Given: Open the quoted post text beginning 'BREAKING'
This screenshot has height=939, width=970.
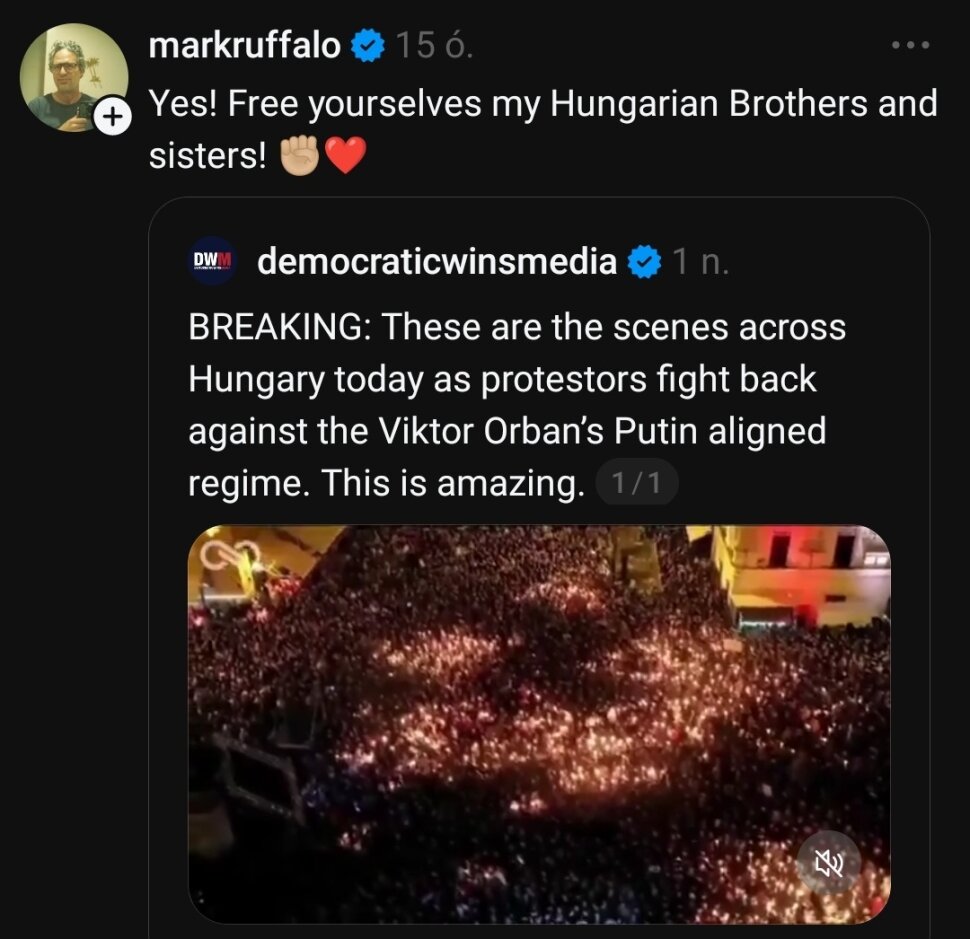Looking at the screenshot, I should 516,405.
